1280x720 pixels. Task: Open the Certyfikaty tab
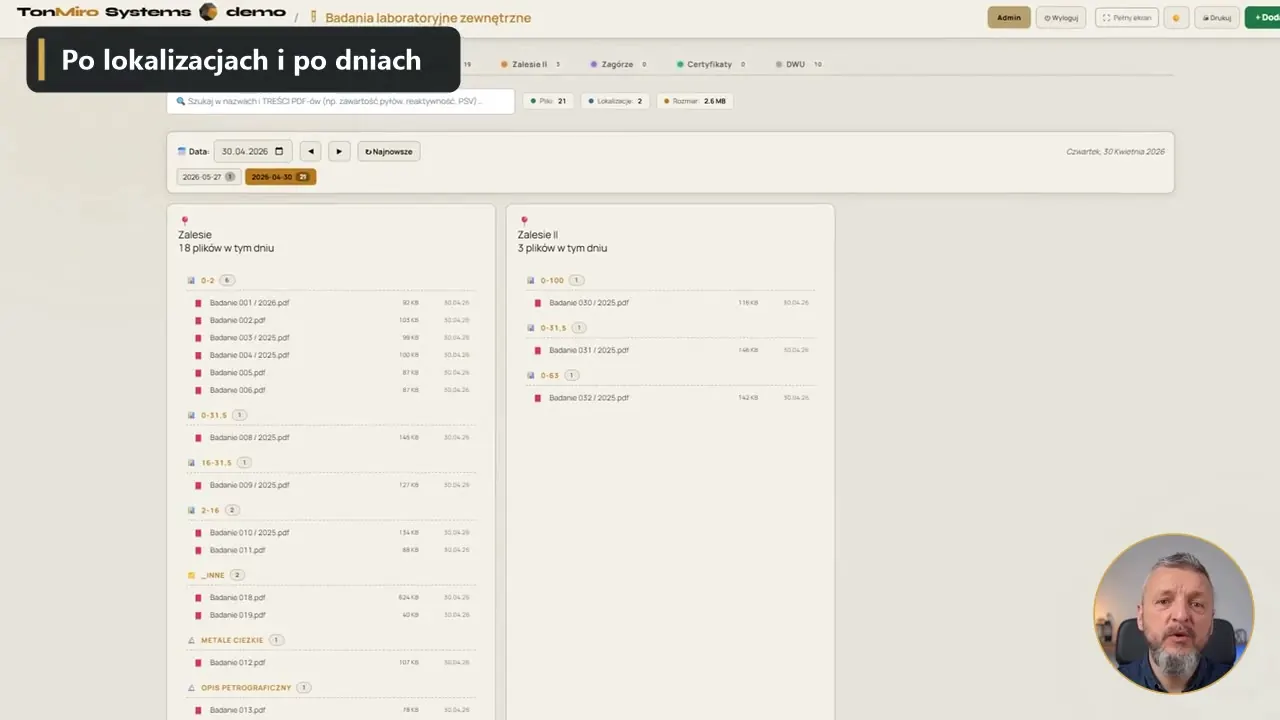[712, 64]
